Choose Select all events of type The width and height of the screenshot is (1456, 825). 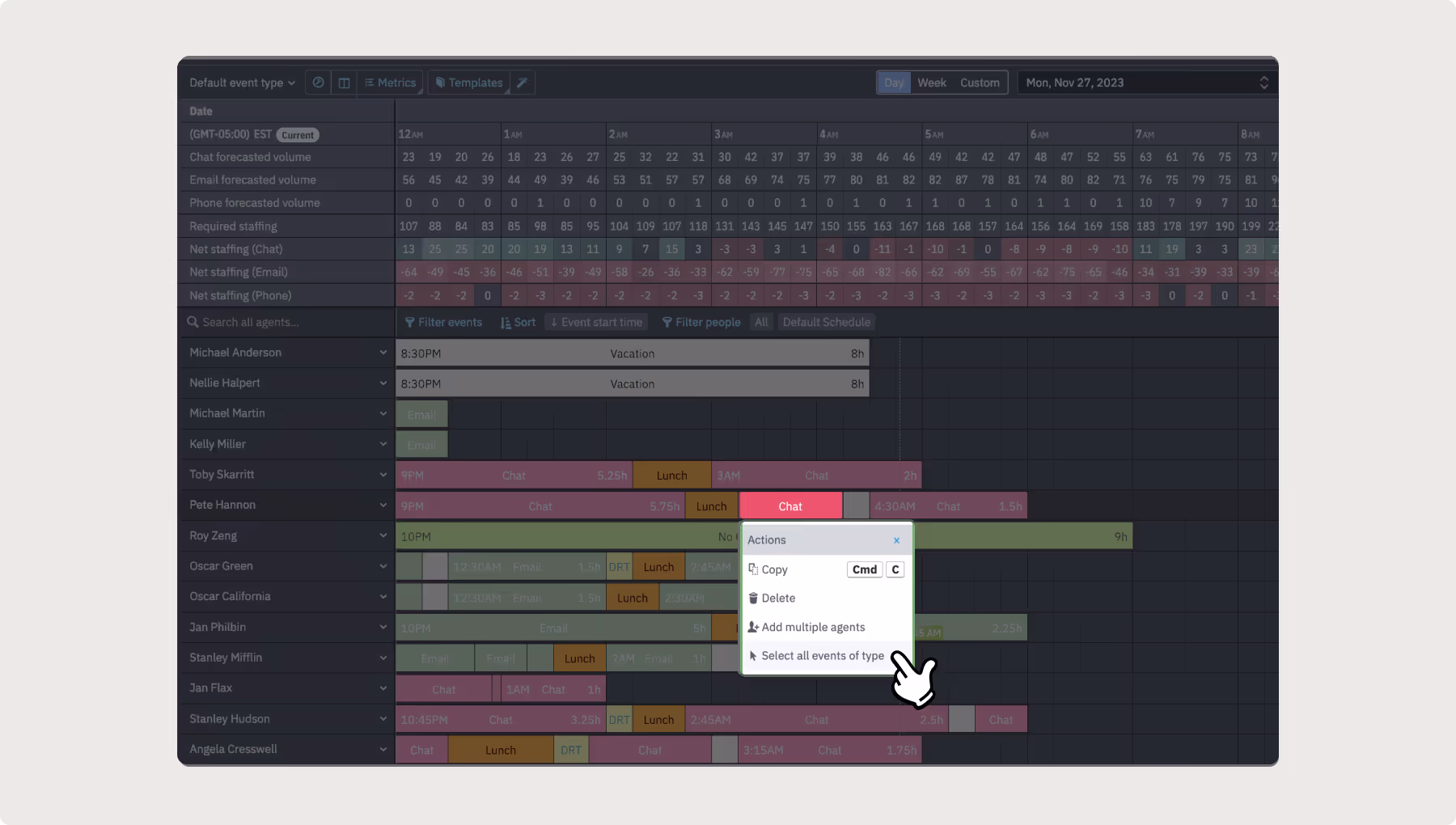(826, 656)
